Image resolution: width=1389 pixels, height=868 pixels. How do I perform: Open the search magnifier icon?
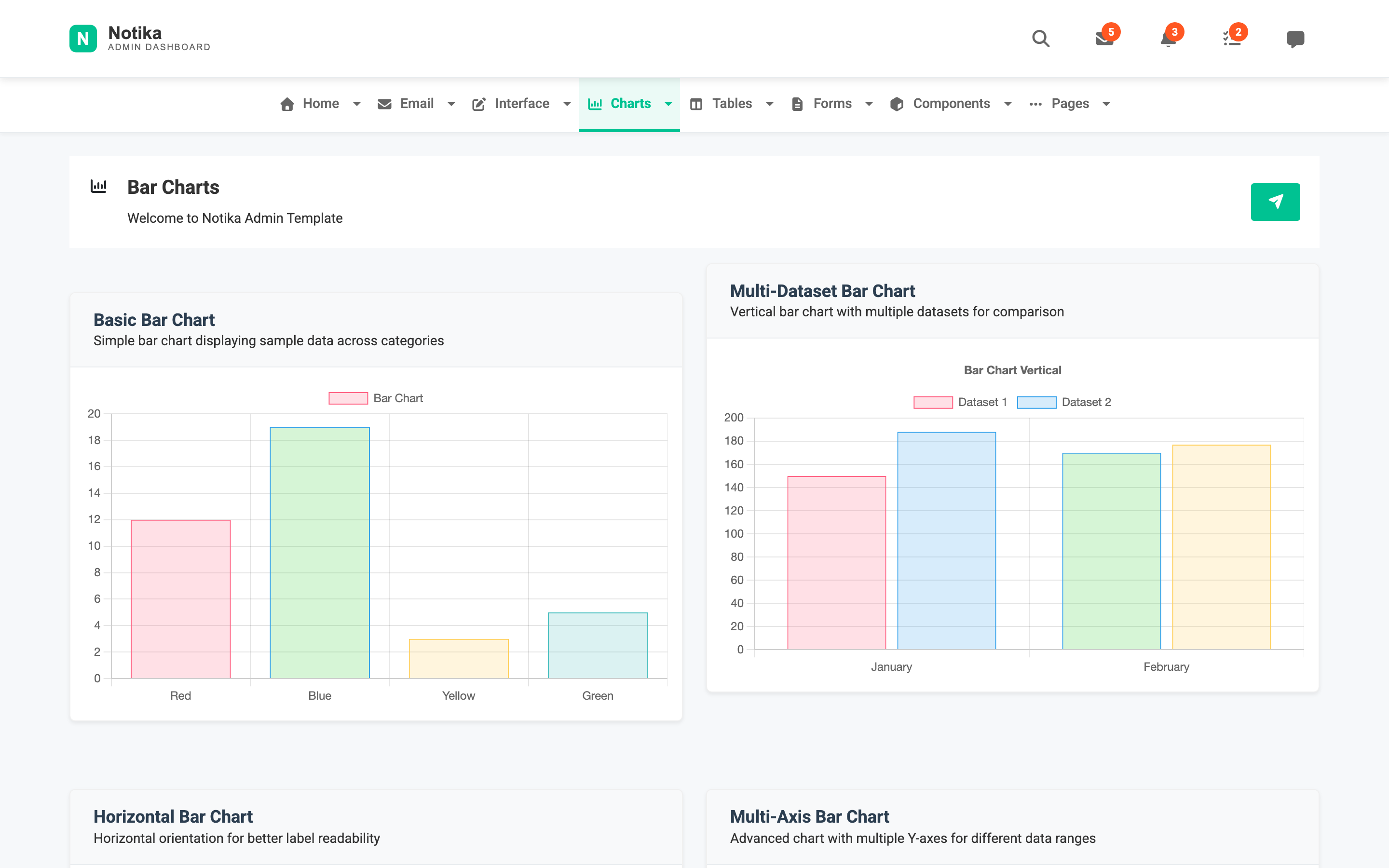tap(1041, 39)
